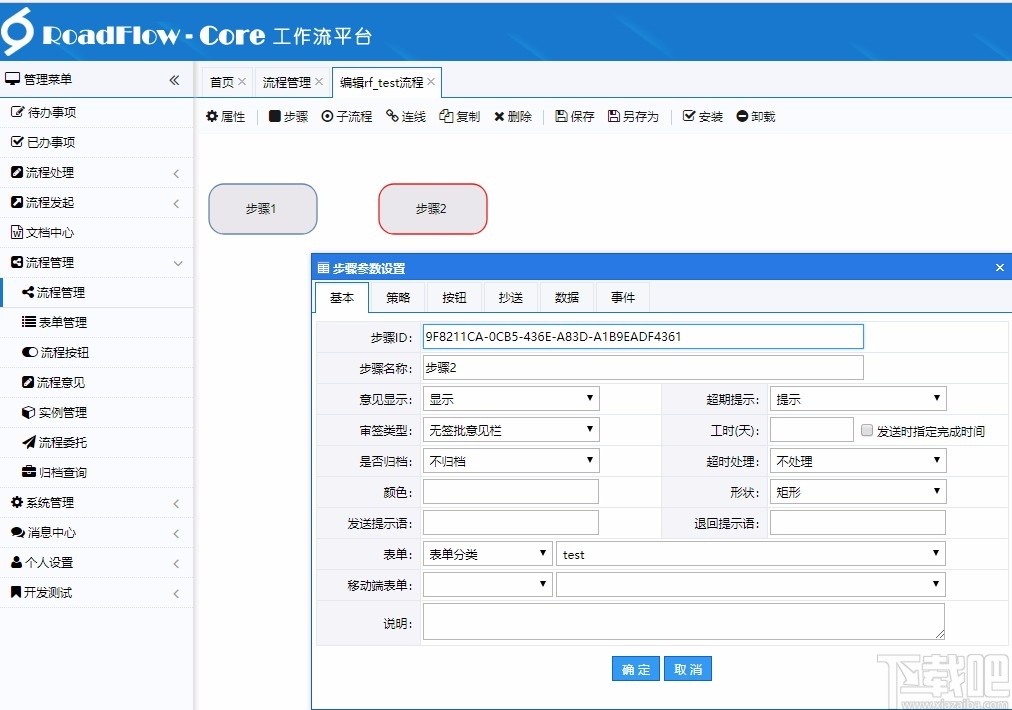Select the 连线 (Connect line) tool
1012x710 pixels.
(405, 116)
